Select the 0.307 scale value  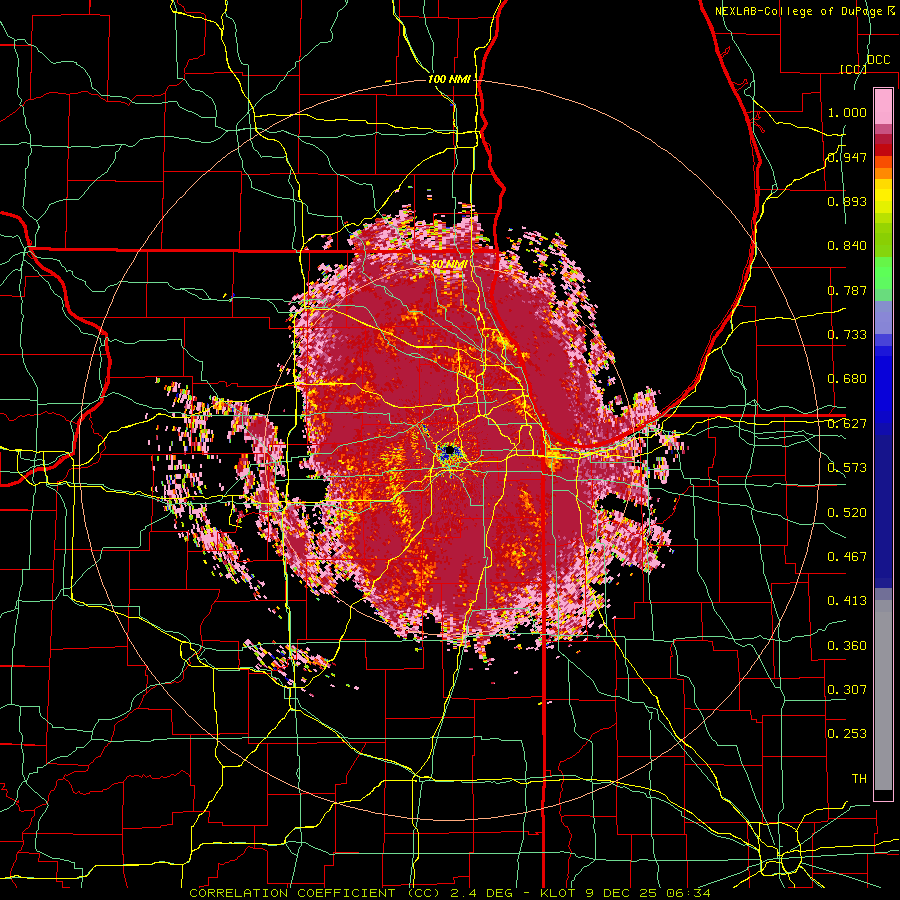point(847,689)
